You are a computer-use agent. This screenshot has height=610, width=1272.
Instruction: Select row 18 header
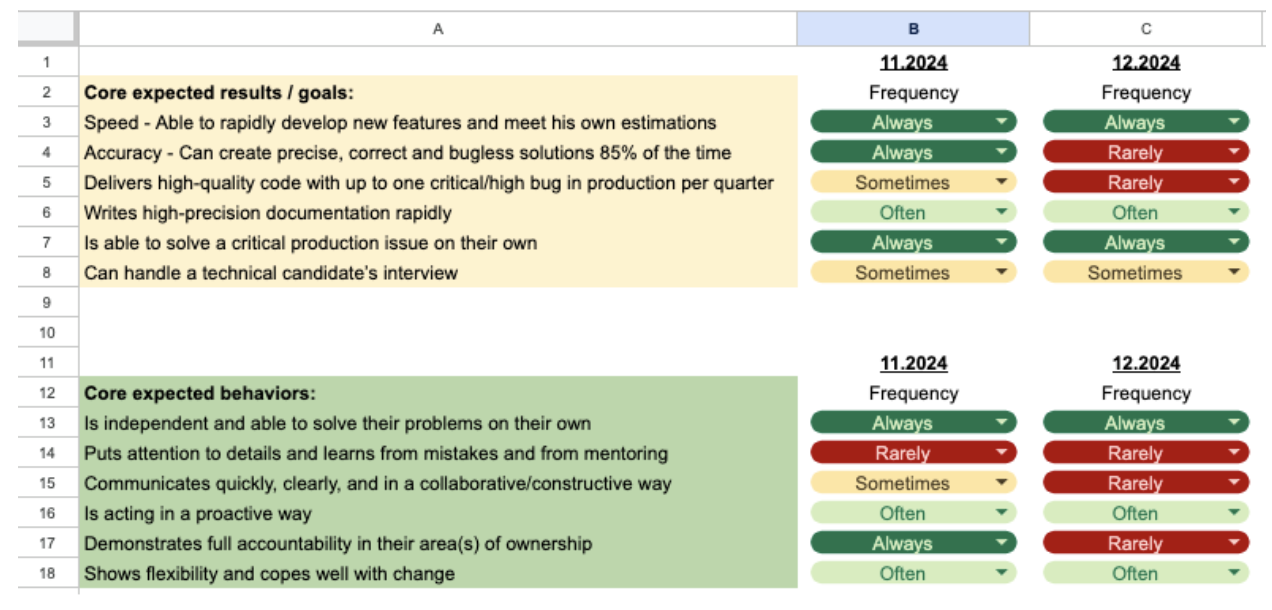point(47,573)
